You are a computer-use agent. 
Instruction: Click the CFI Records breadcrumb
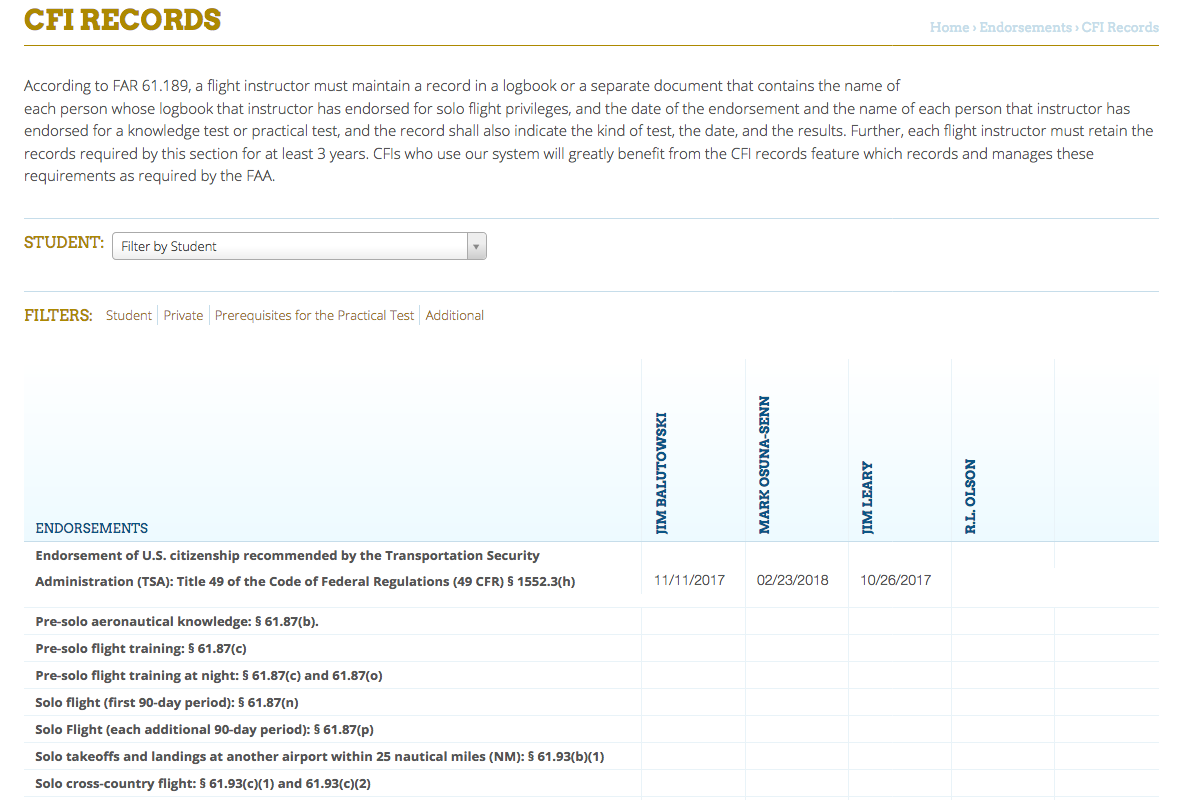[x=1120, y=28]
